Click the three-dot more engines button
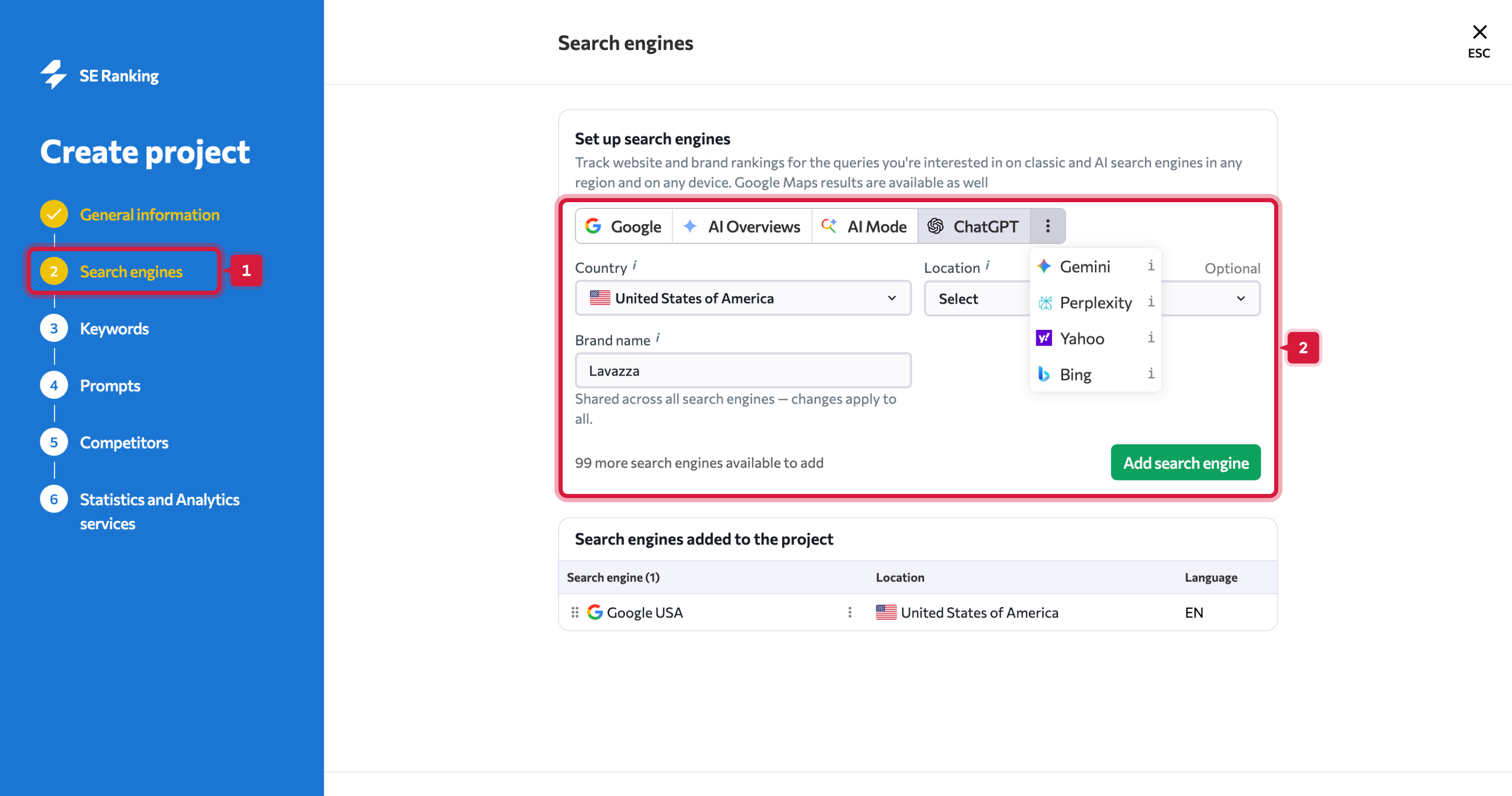The width and height of the screenshot is (1512, 796). click(x=1048, y=226)
